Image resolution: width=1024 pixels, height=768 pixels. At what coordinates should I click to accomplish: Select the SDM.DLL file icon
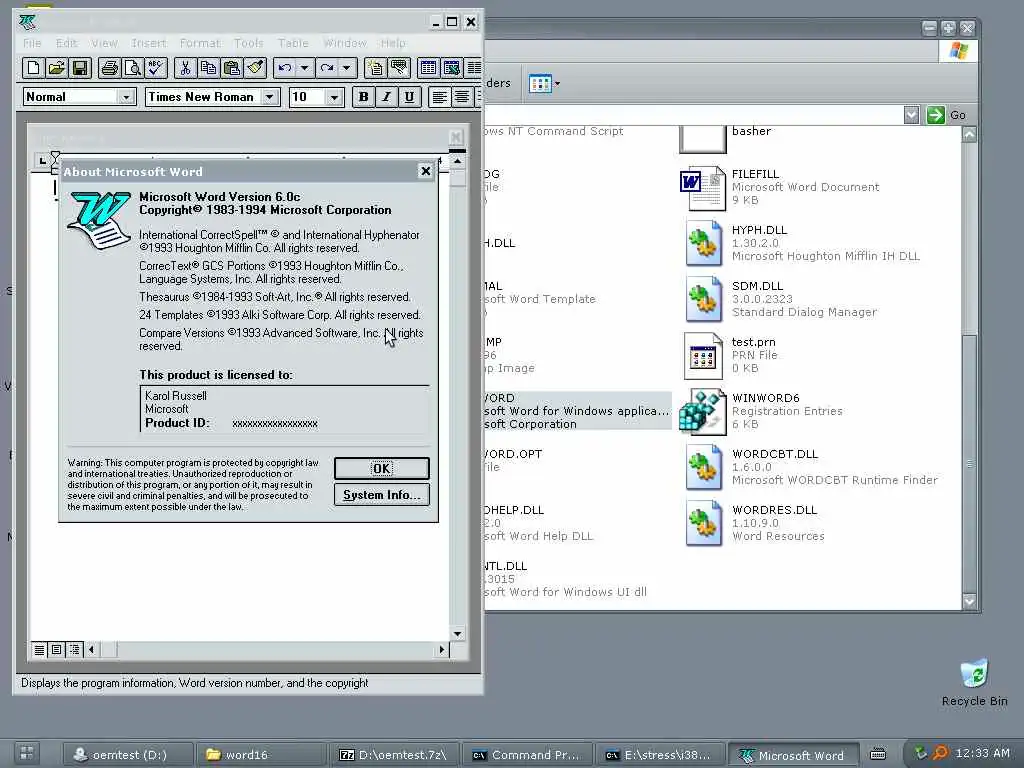tap(703, 300)
